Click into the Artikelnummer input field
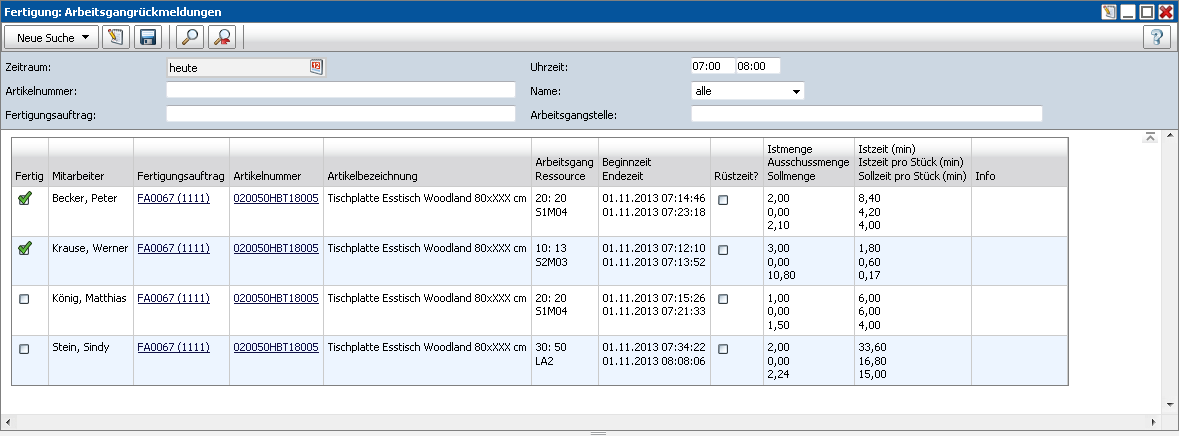 point(340,90)
